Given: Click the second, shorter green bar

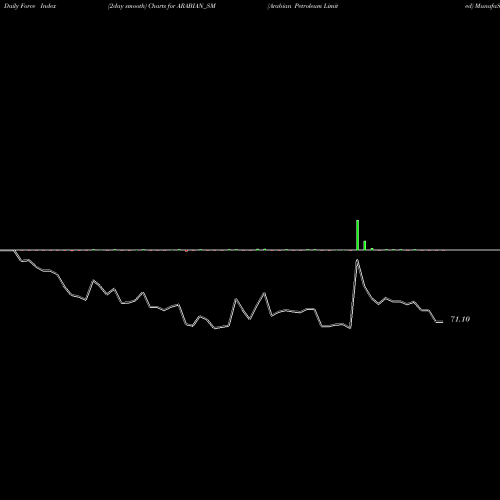Looking at the screenshot, I should click(x=365, y=245).
